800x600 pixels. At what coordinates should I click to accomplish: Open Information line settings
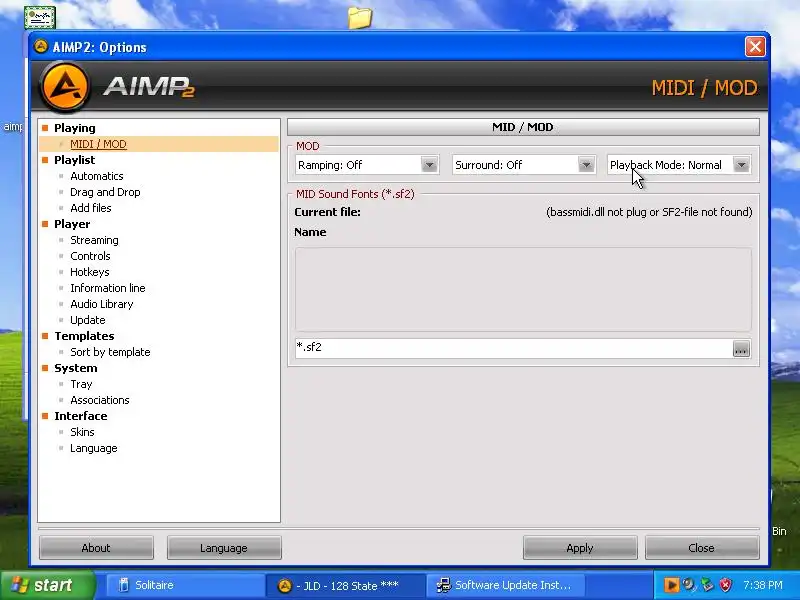coord(108,288)
